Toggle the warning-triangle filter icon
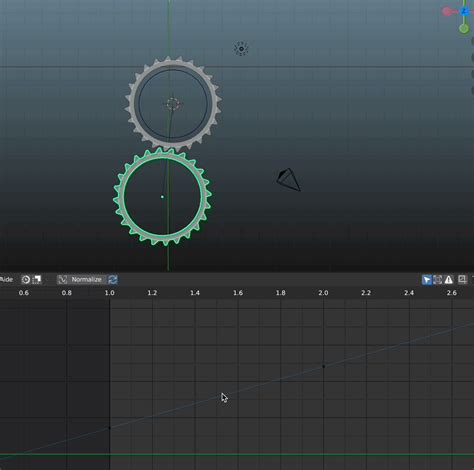 (x=449, y=279)
